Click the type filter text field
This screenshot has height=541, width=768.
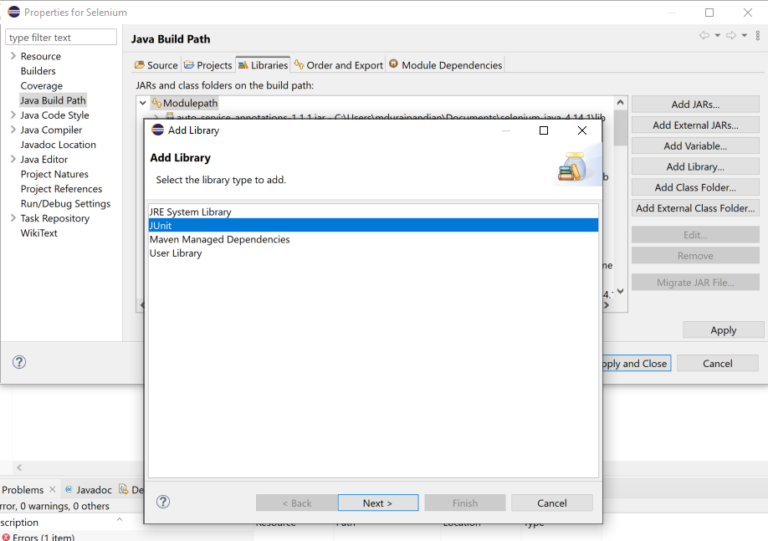[61, 37]
